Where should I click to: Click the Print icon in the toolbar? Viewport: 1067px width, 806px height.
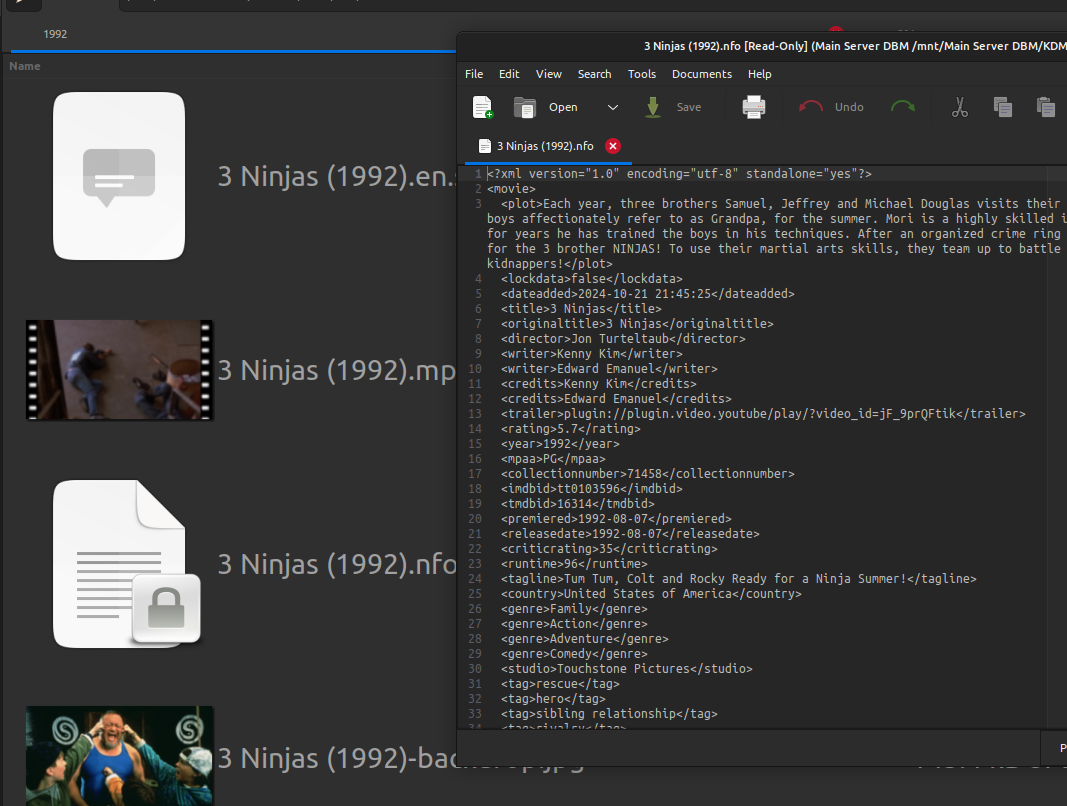pos(754,107)
